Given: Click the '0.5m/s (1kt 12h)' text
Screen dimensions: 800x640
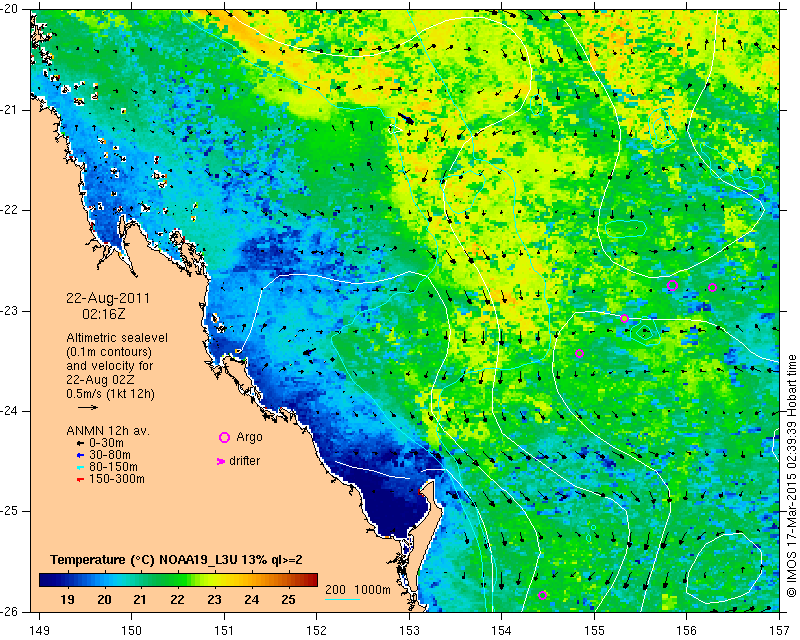Looking at the screenshot, I should [110, 394].
